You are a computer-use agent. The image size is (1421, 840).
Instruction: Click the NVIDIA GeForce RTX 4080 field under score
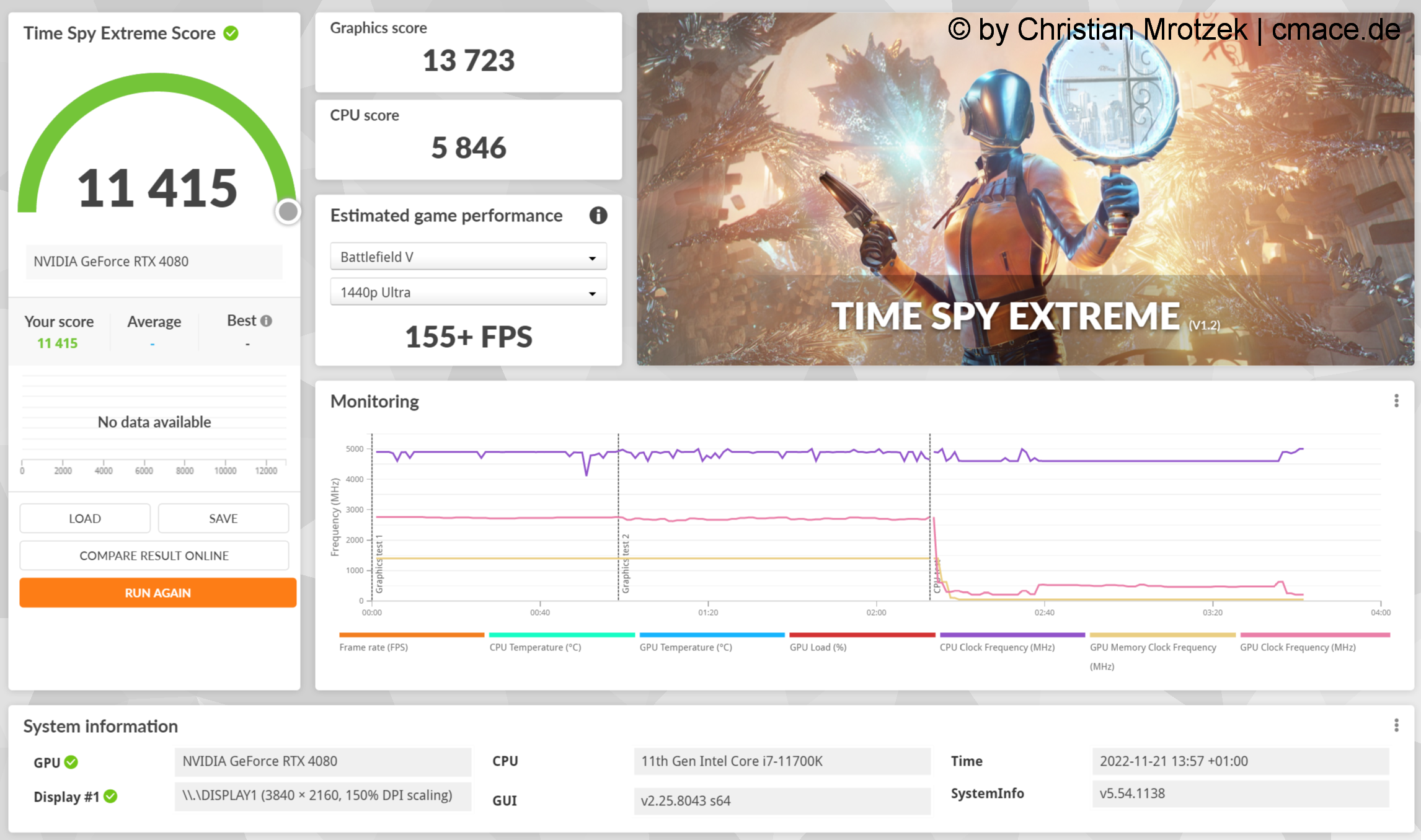point(154,262)
